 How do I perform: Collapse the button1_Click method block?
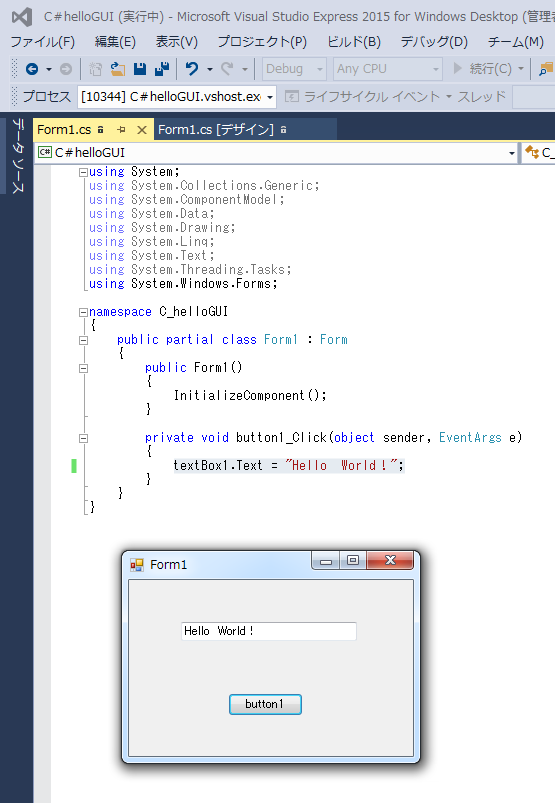83,438
